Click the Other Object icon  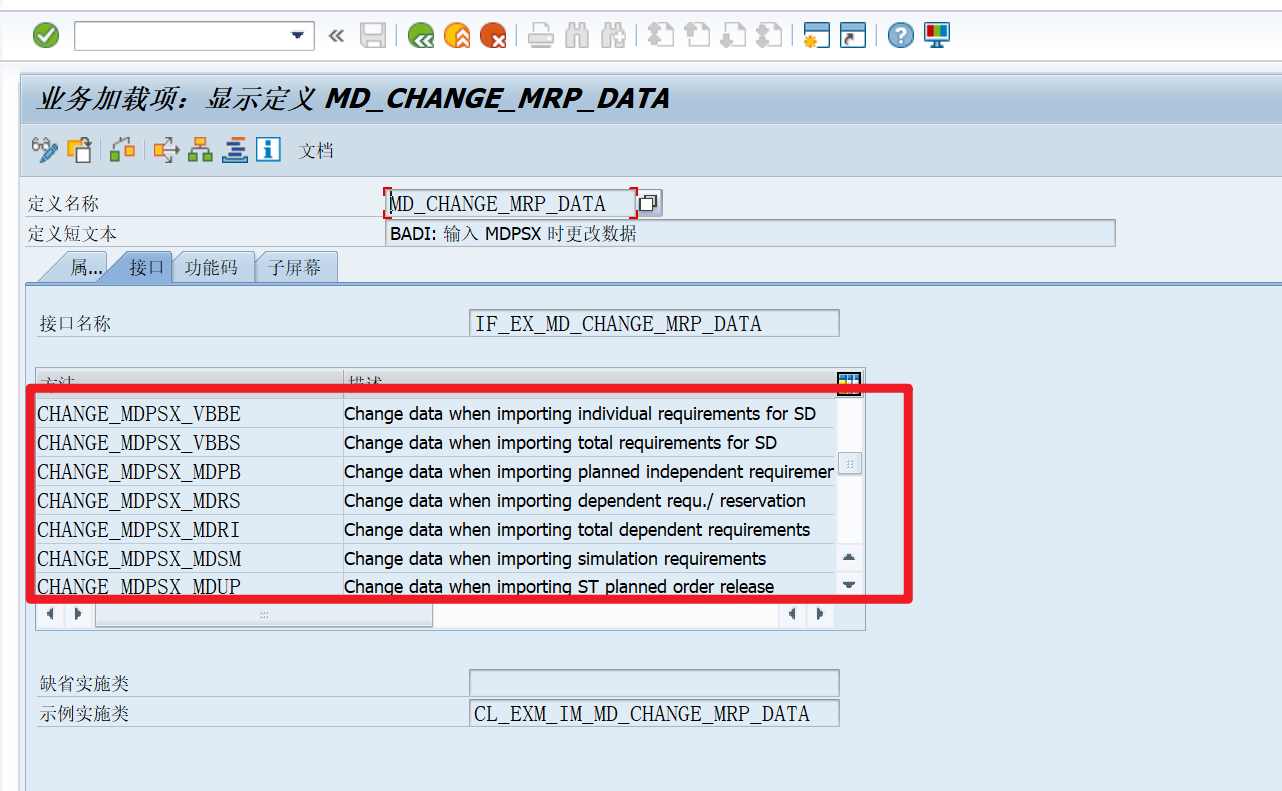click(x=79, y=150)
